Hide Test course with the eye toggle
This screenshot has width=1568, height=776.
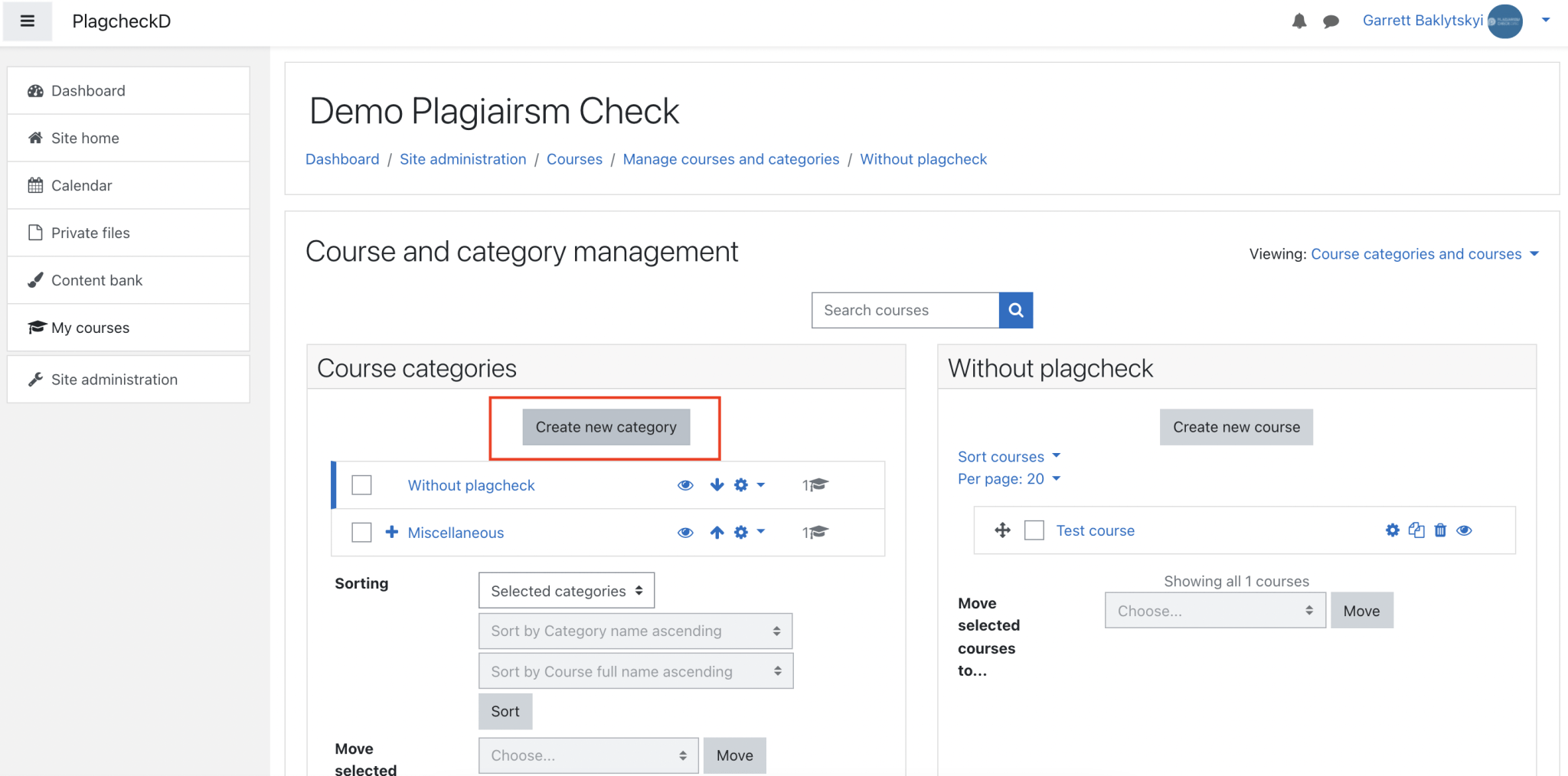1464,530
